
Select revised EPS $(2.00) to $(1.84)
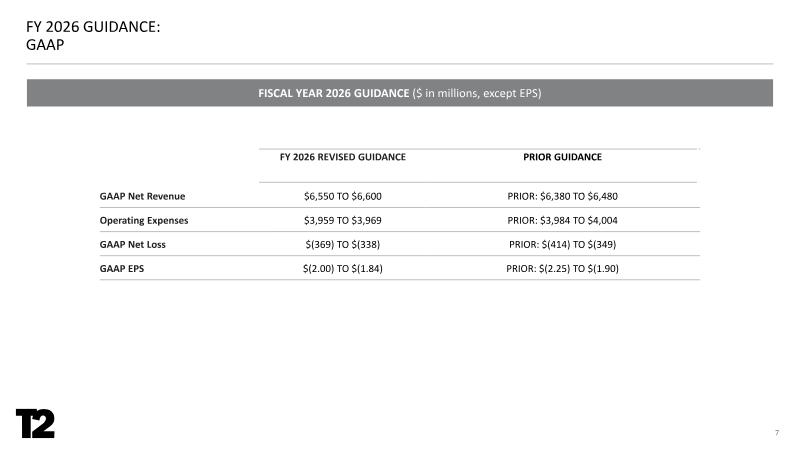coord(342,268)
